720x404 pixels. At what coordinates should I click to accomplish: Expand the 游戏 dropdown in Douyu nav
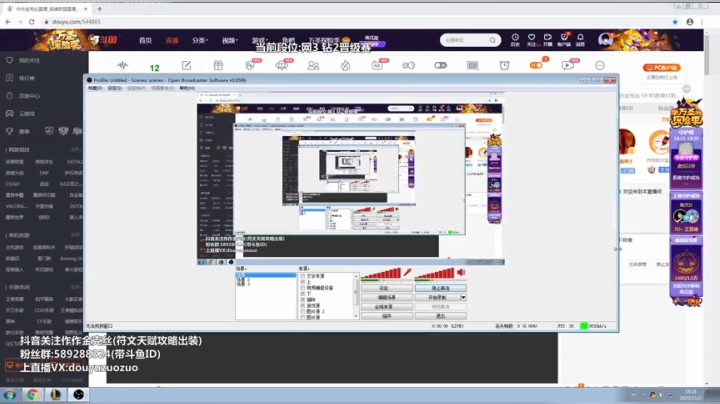(259, 40)
